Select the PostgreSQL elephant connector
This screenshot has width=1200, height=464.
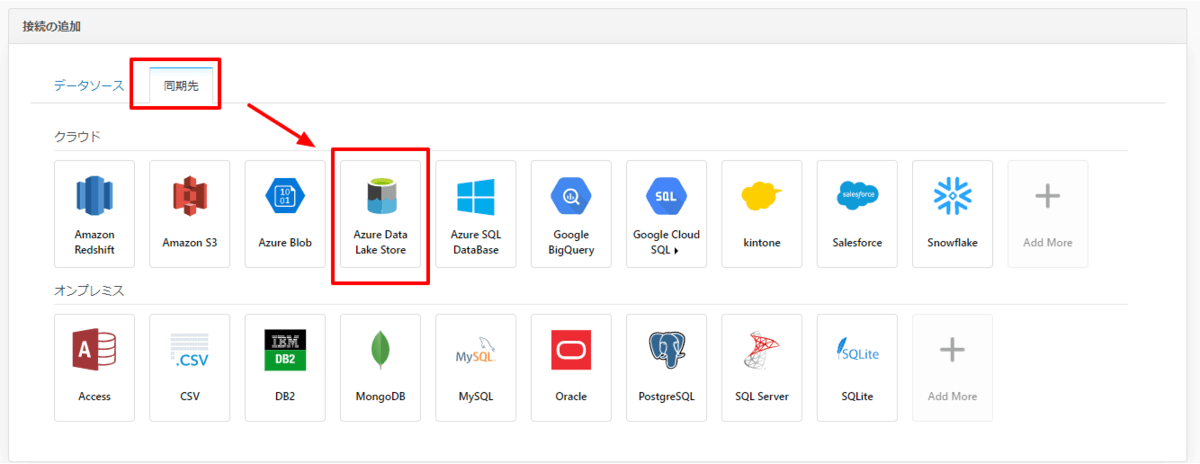666,368
